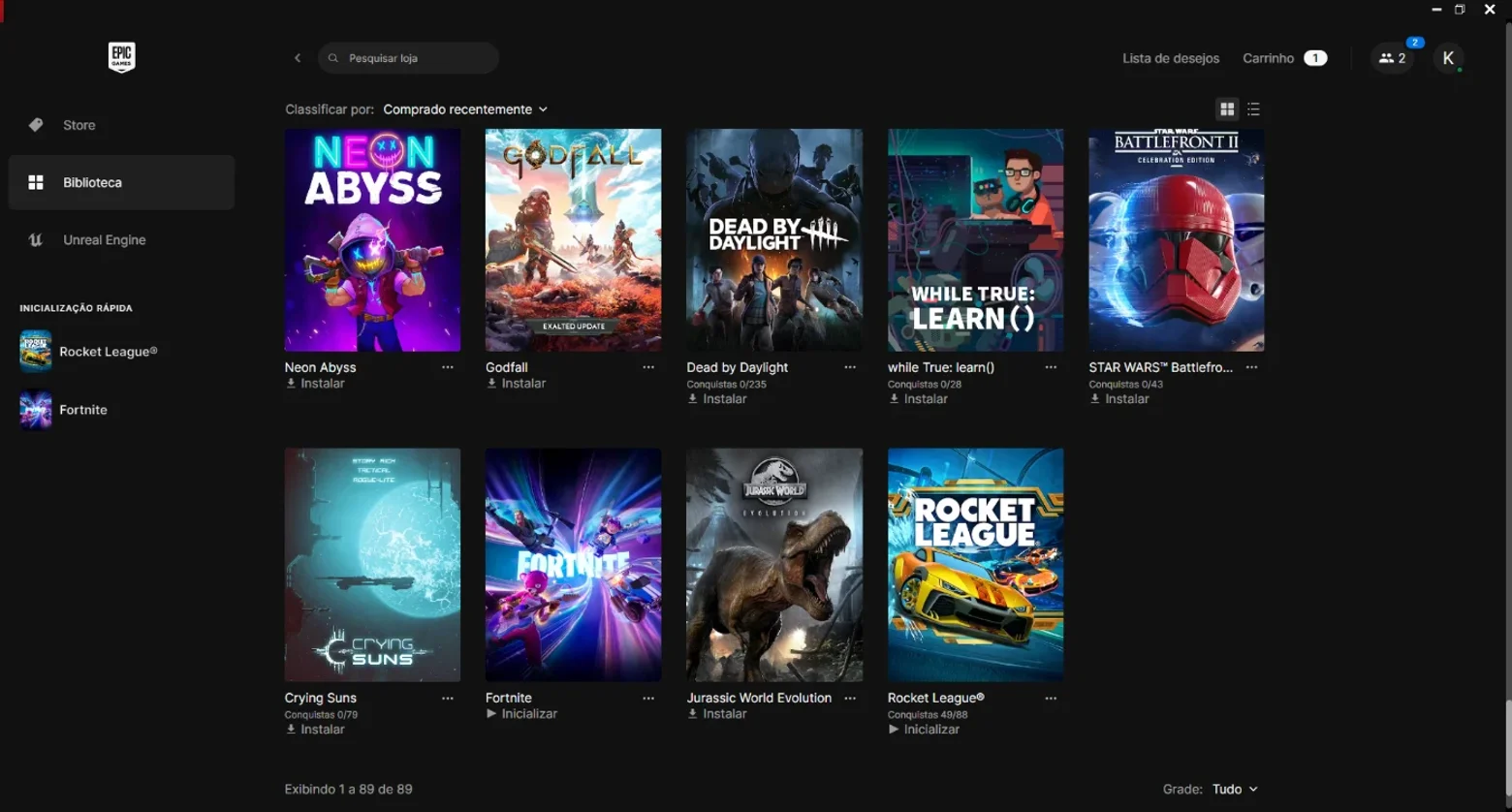Open the Unreal Engine section label

coord(105,240)
